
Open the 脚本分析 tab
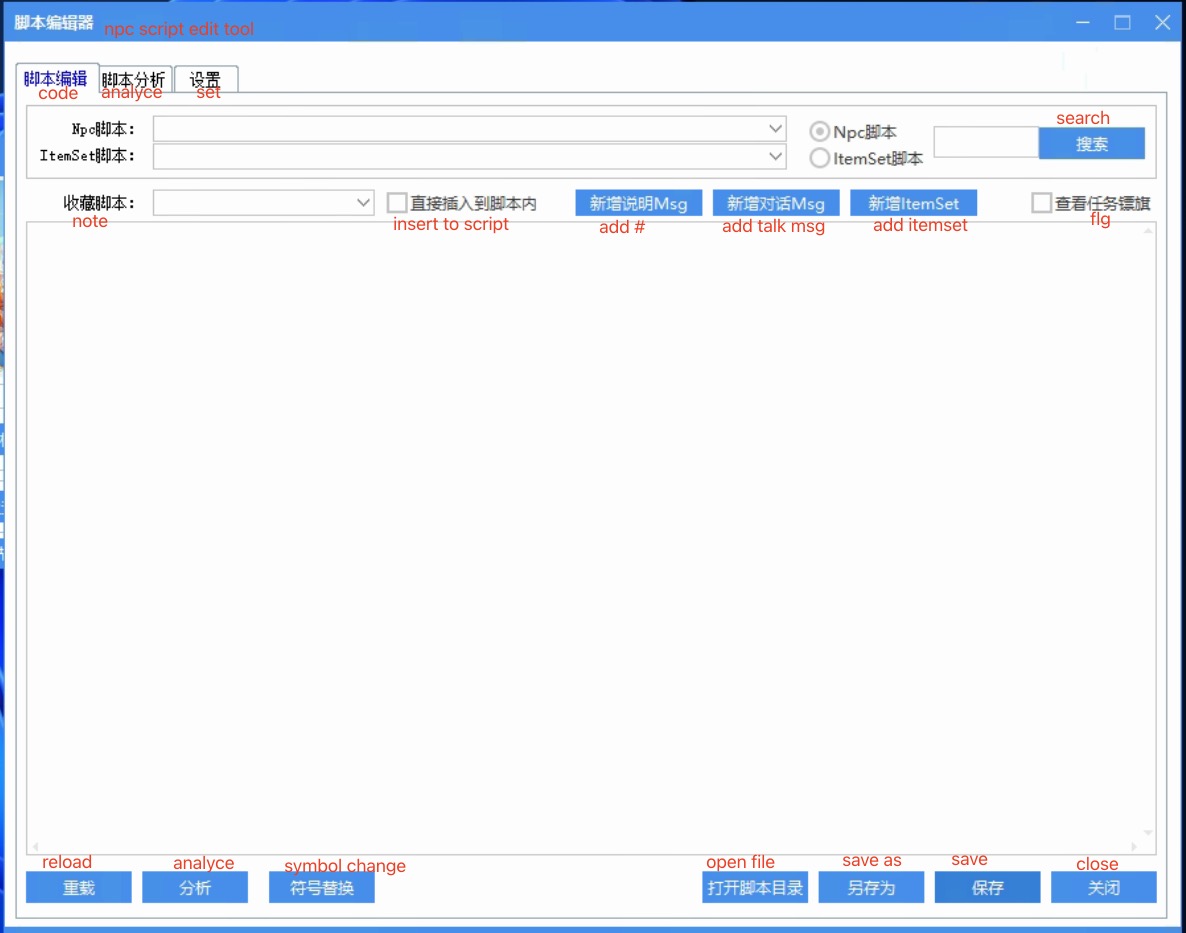click(x=134, y=79)
